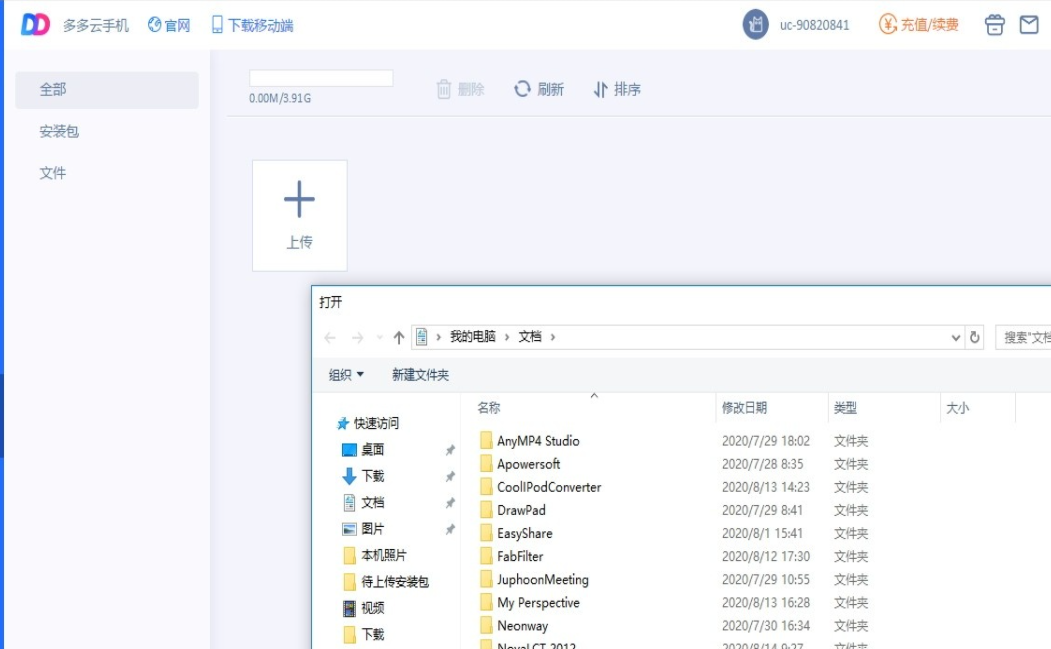This screenshot has width=1051, height=649.
Task: Select the FabFilter folder
Action: pyautogui.click(x=519, y=556)
